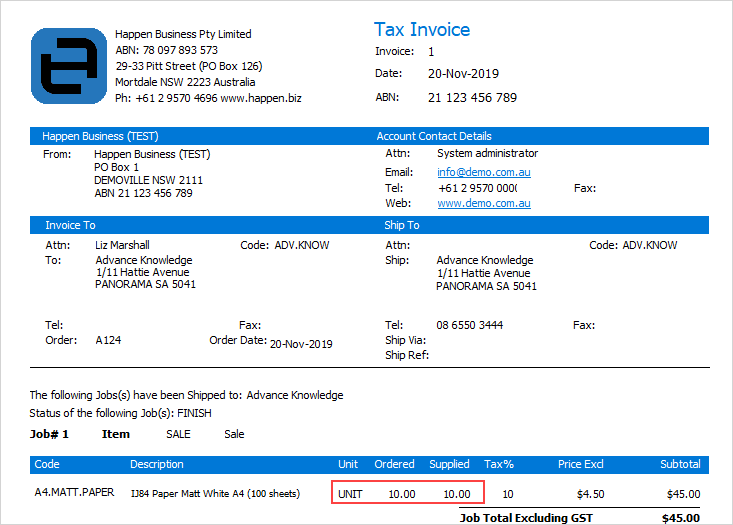This screenshot has width=733, height=525.
Task: Click the Subtotal column header
Action: tap(680, 464)
